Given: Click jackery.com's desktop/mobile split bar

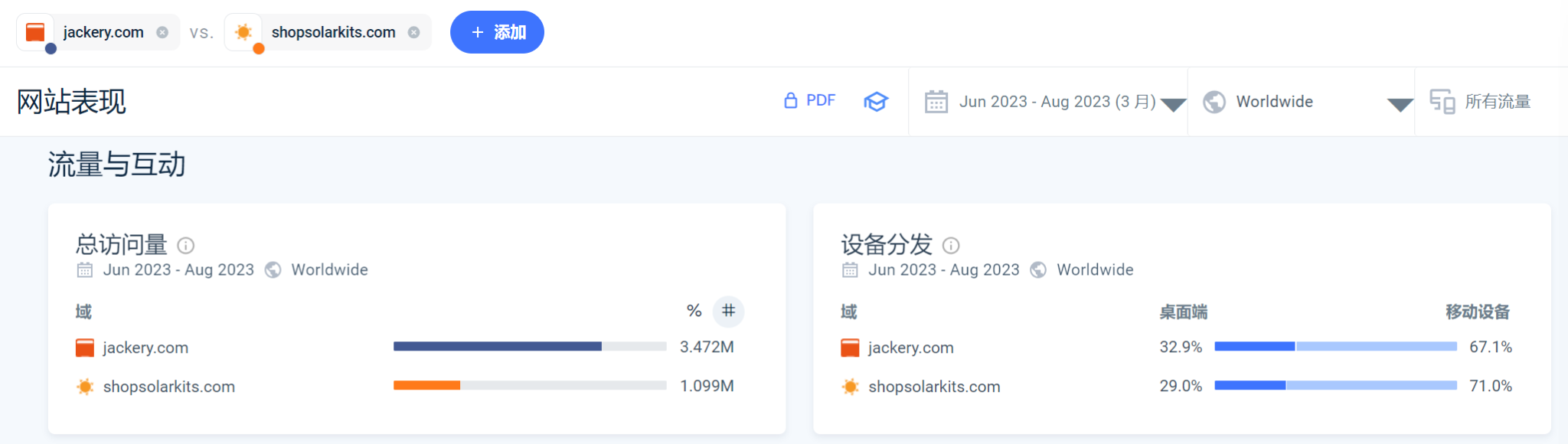Looking at the screenshot, I should coord(1336,347).
